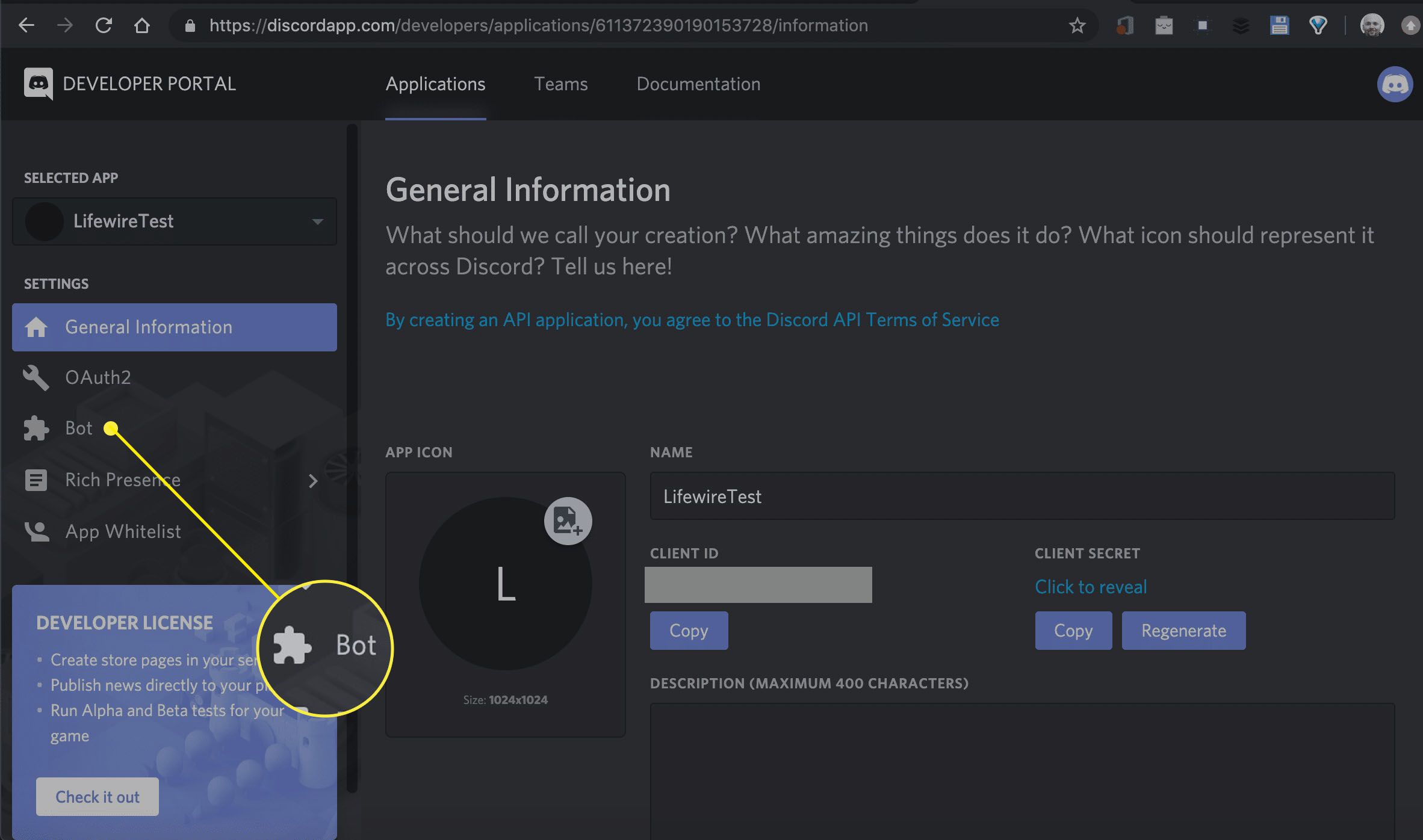Upload an image using the add-image icon
This screenshot has height=840, width=1423.
click(x=568, y=521)
